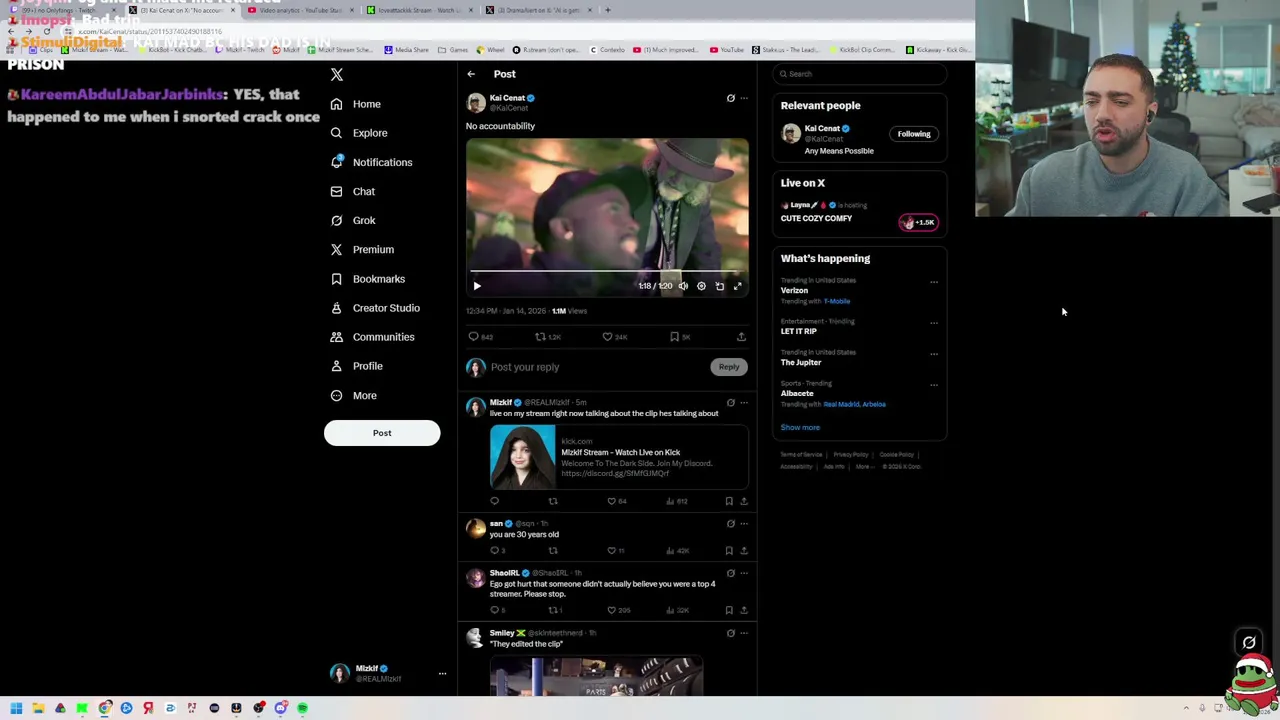Open the Windows Start menu
Viewport: 1280px width, 720px height.
click(x=16, y=708)
